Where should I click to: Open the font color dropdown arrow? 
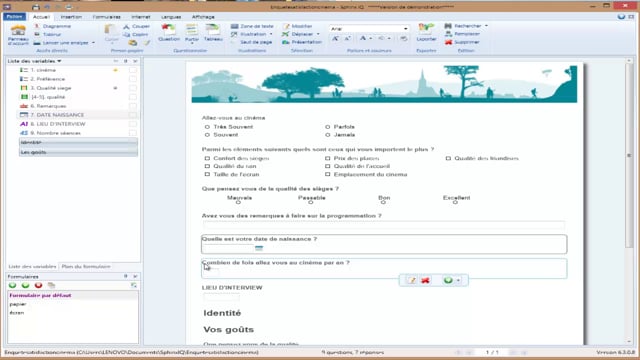tap(371, 38)
